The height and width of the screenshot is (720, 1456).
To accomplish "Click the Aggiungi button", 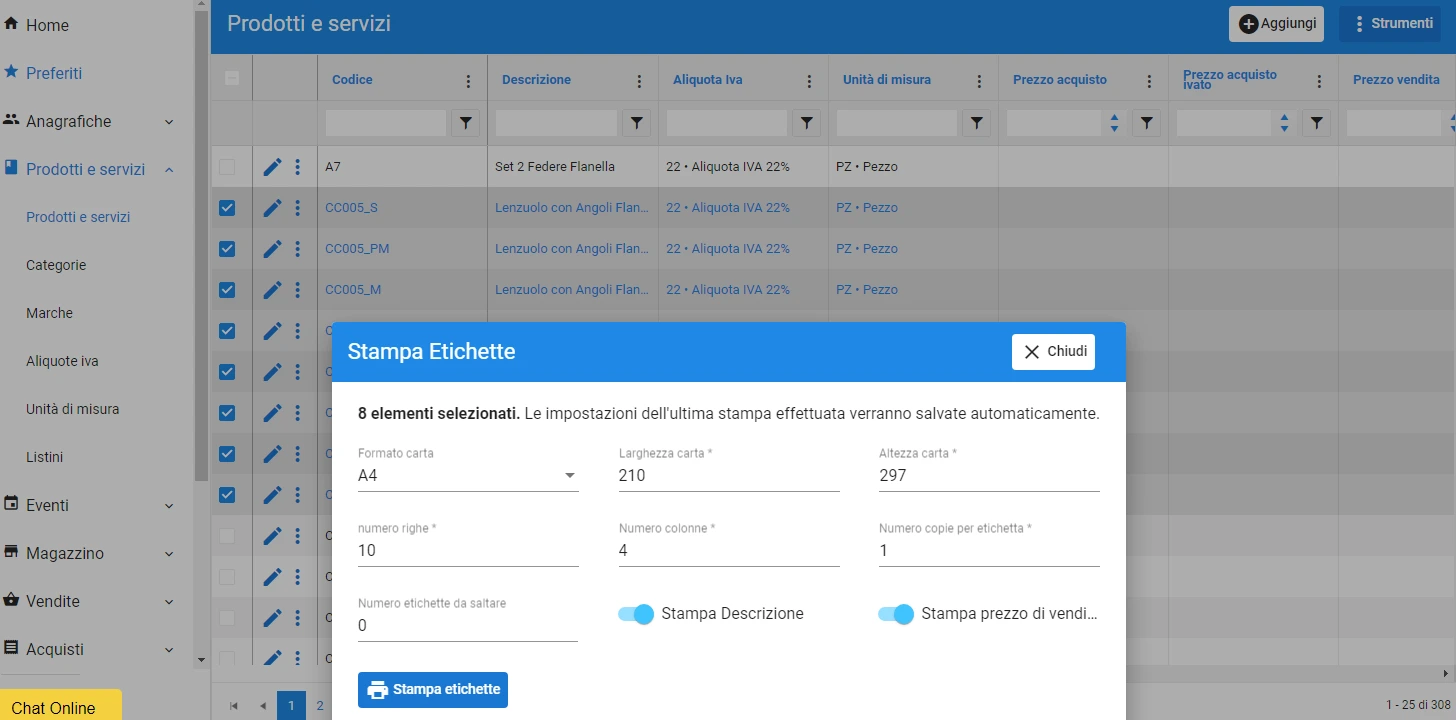I will [1277, 24].
